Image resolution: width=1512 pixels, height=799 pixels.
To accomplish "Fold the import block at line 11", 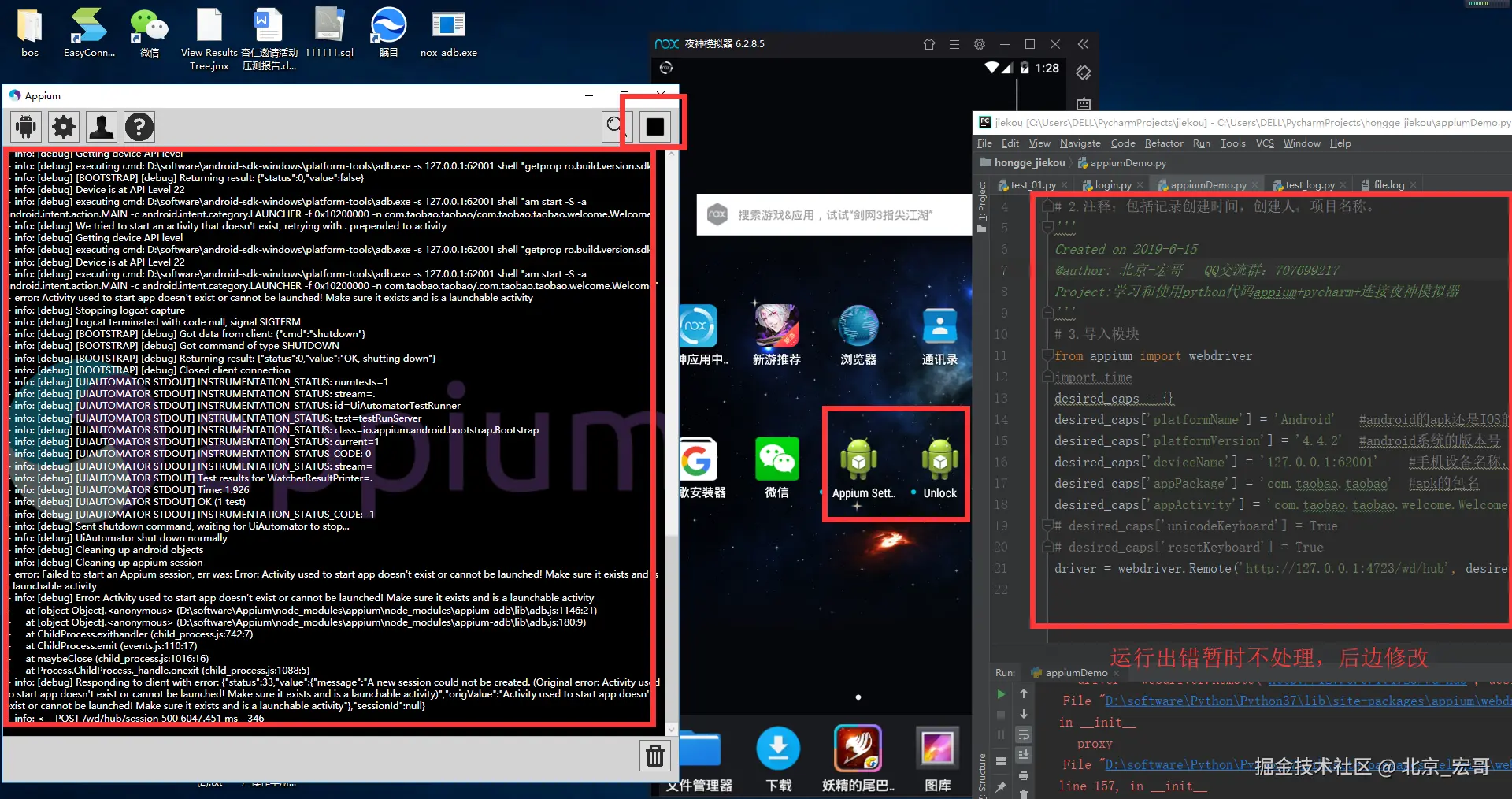I will tap(1047, 356).
